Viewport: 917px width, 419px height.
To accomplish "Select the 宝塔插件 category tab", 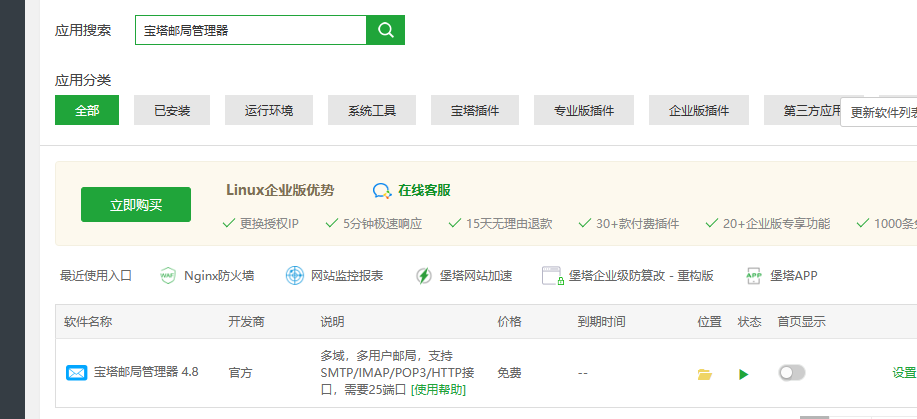I will 475,110.
